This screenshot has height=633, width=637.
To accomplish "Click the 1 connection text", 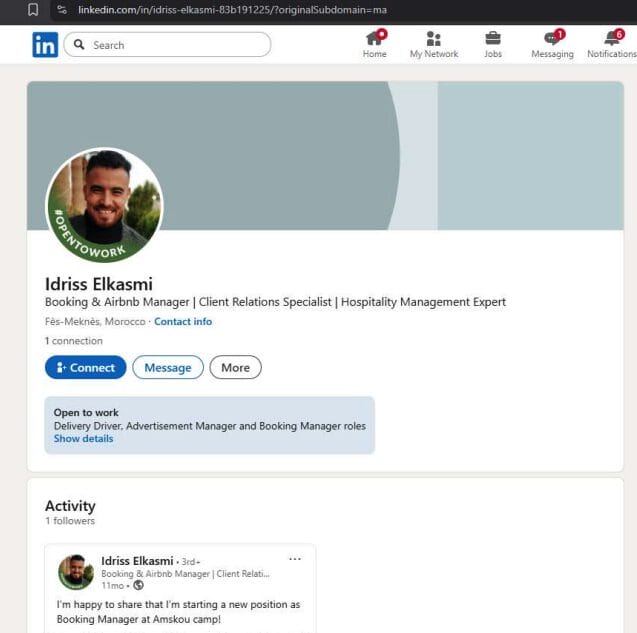I will pyautogui.click(x=74, y=341).
